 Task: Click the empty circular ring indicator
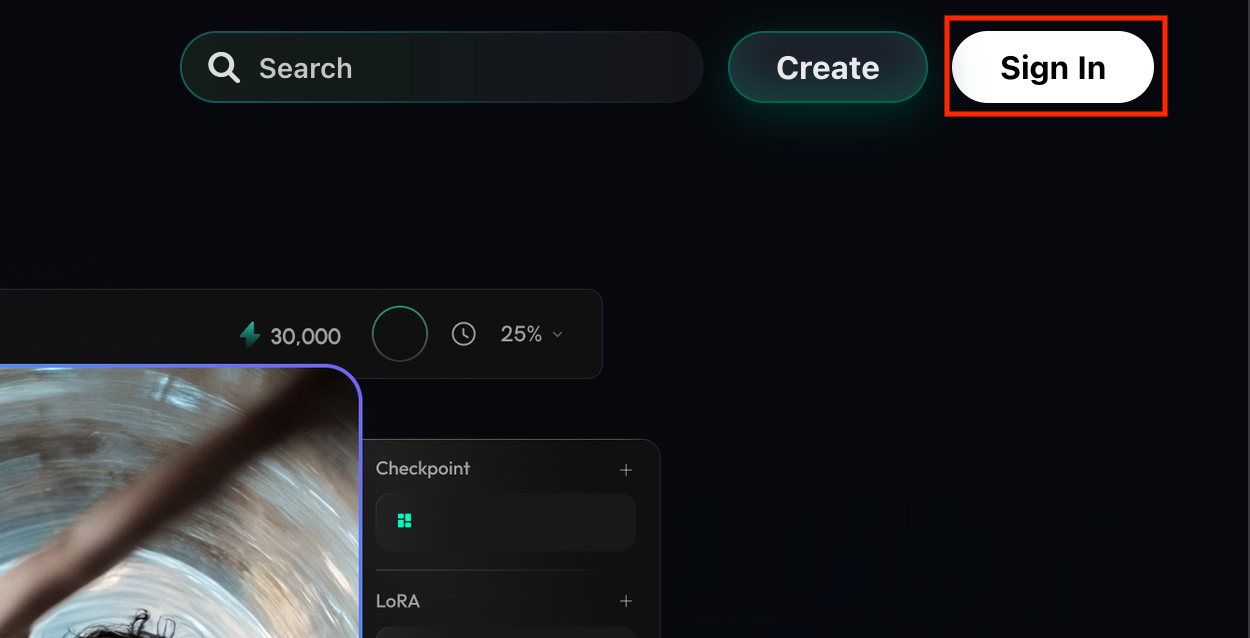pyautogui.click(x=400, y=334)
